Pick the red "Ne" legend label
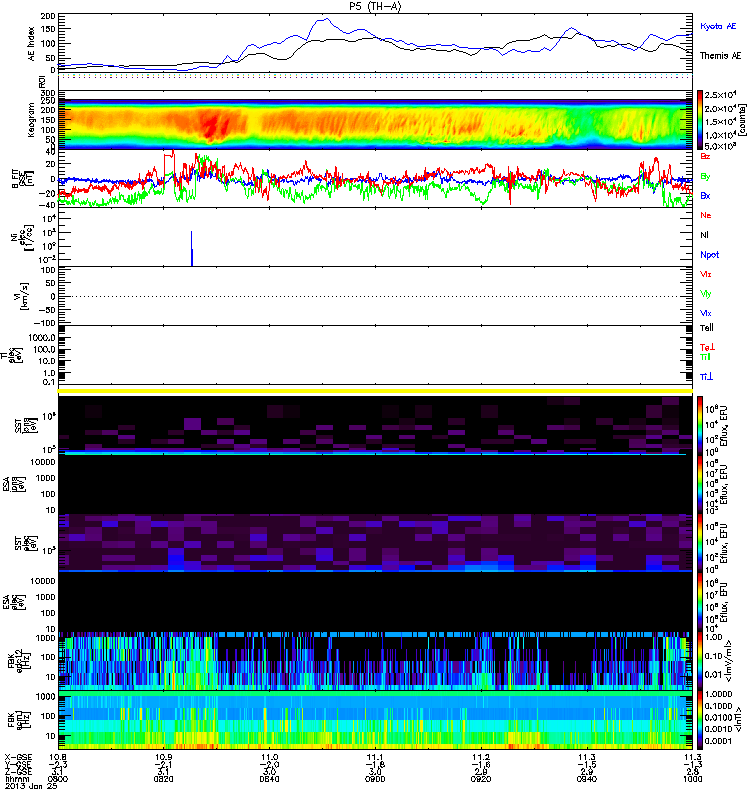Screen dimensions: 750x800 pos(706,215)
